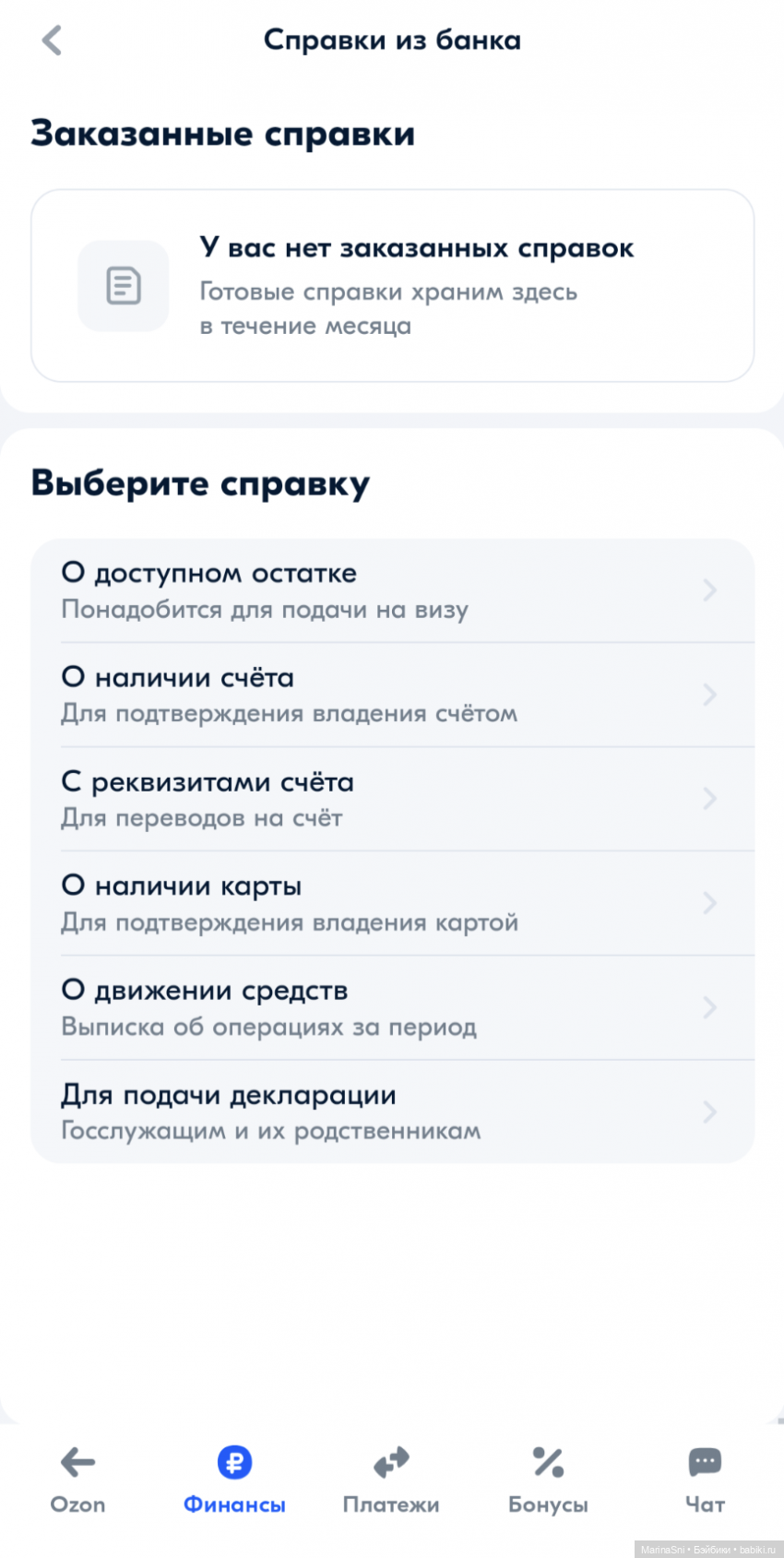This screenshot has height=1558, width=784.
Task: Tap the Чат speech bubble icon
Action: tap(705, 1462)
